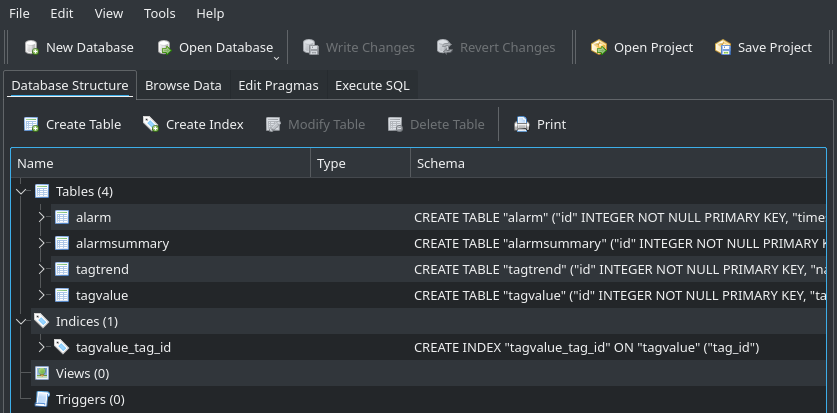Click the tagtrend table icon
The width and height of the screenshot is (837, 413).
(62, 269)
